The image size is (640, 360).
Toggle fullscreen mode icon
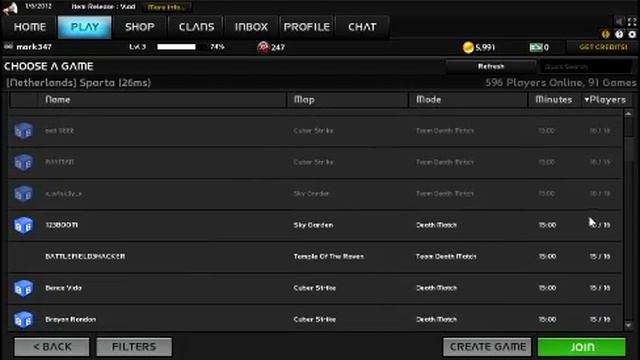632,21
